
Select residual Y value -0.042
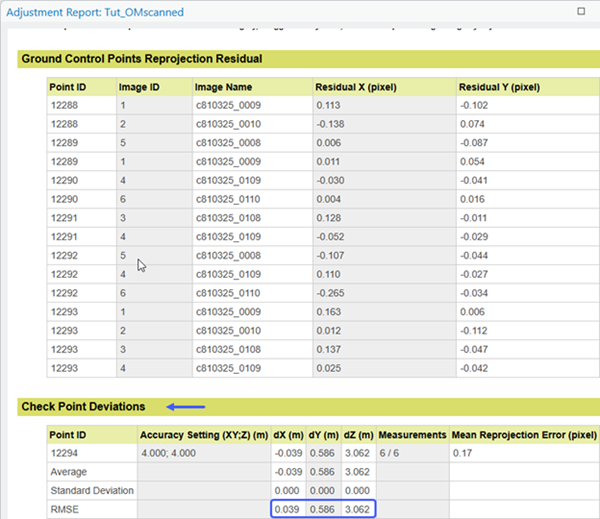(474, 368)
